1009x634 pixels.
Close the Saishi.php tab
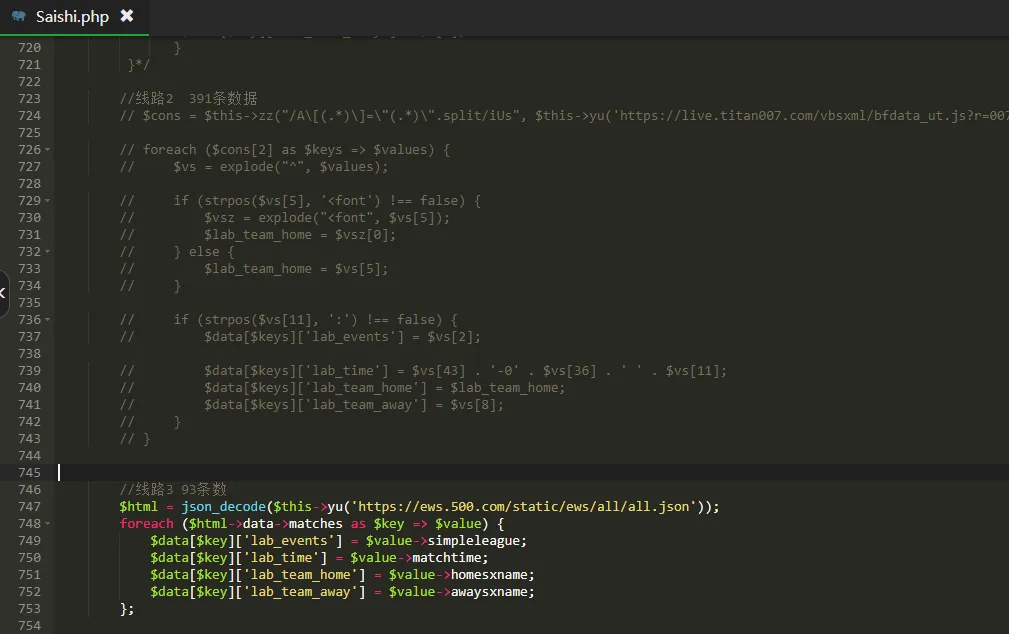tap(127, 15)
